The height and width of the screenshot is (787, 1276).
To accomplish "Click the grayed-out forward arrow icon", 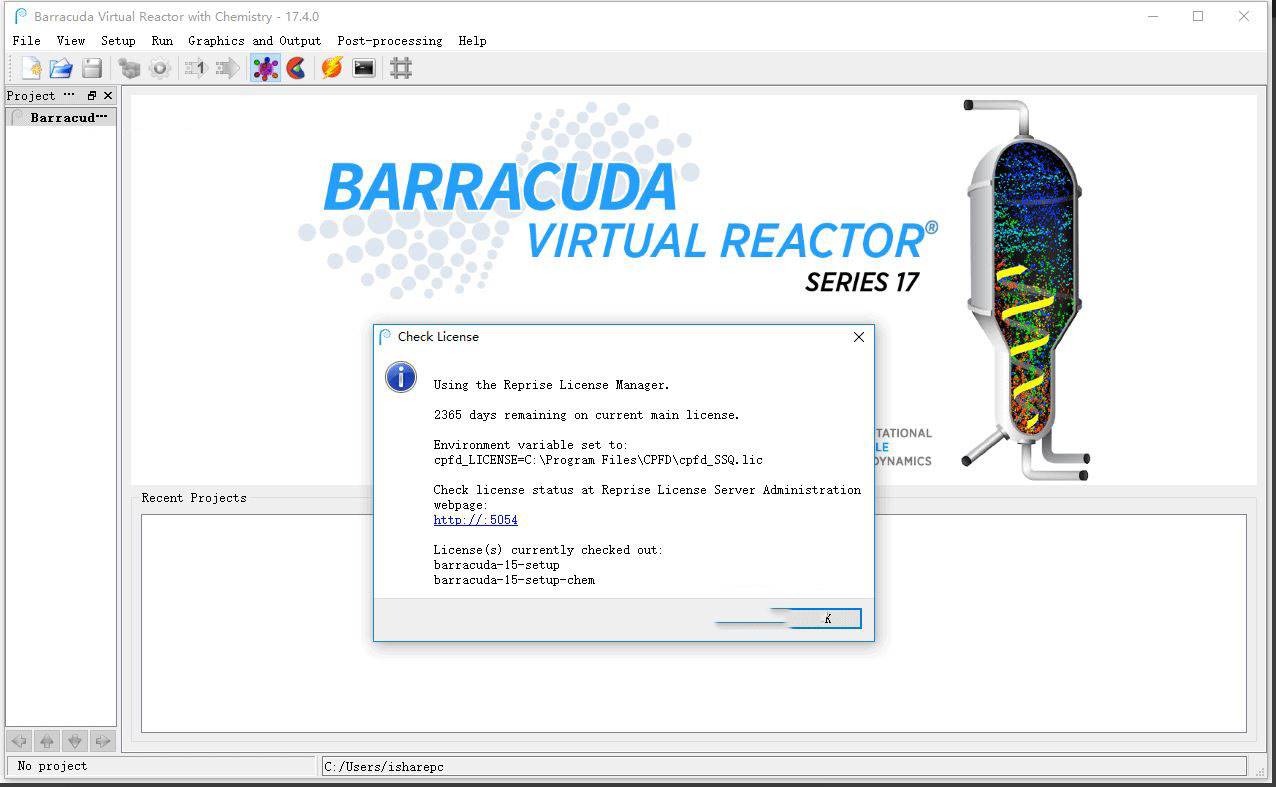I will 228,68.
